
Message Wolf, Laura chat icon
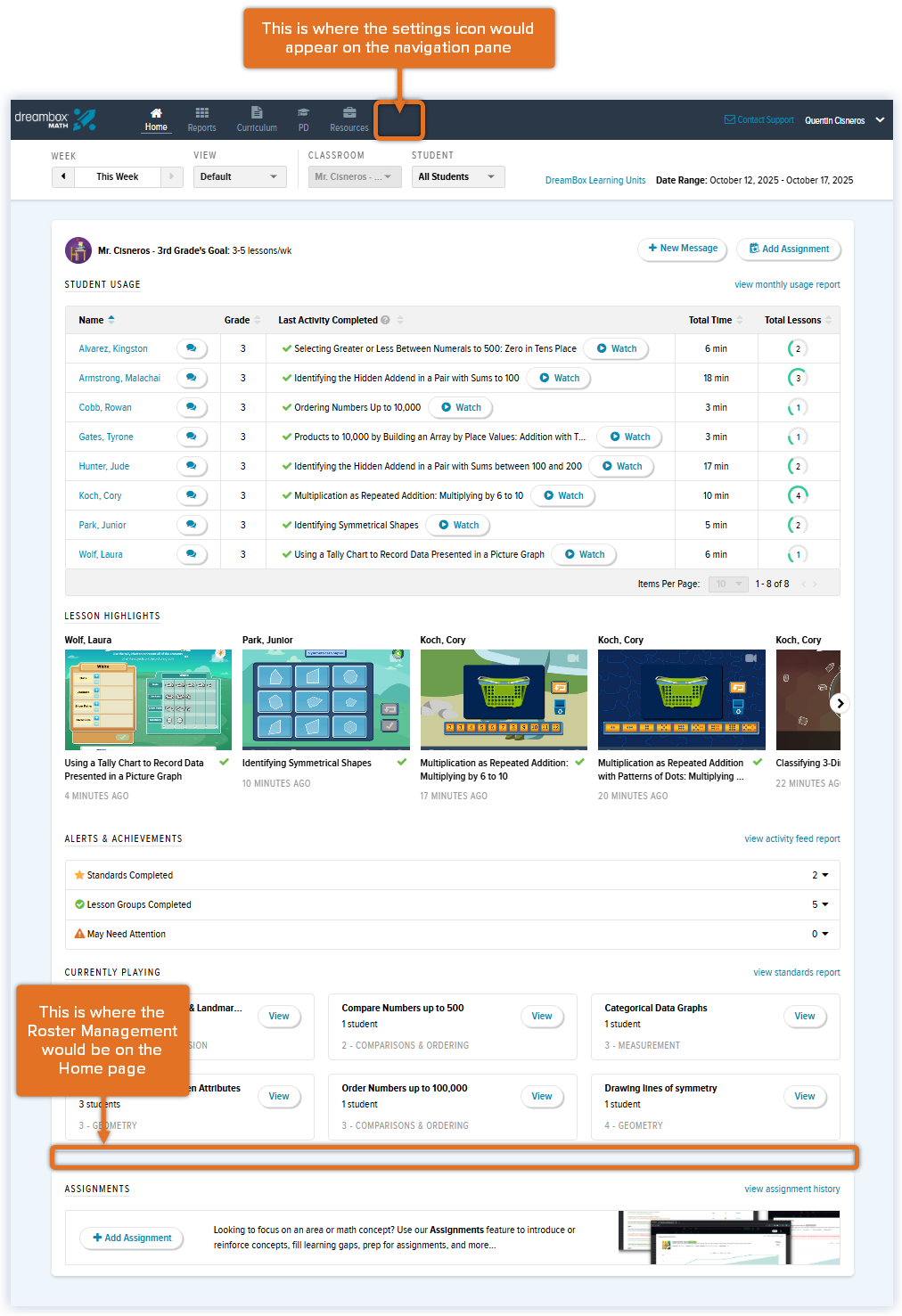click(x=192, y=554)
